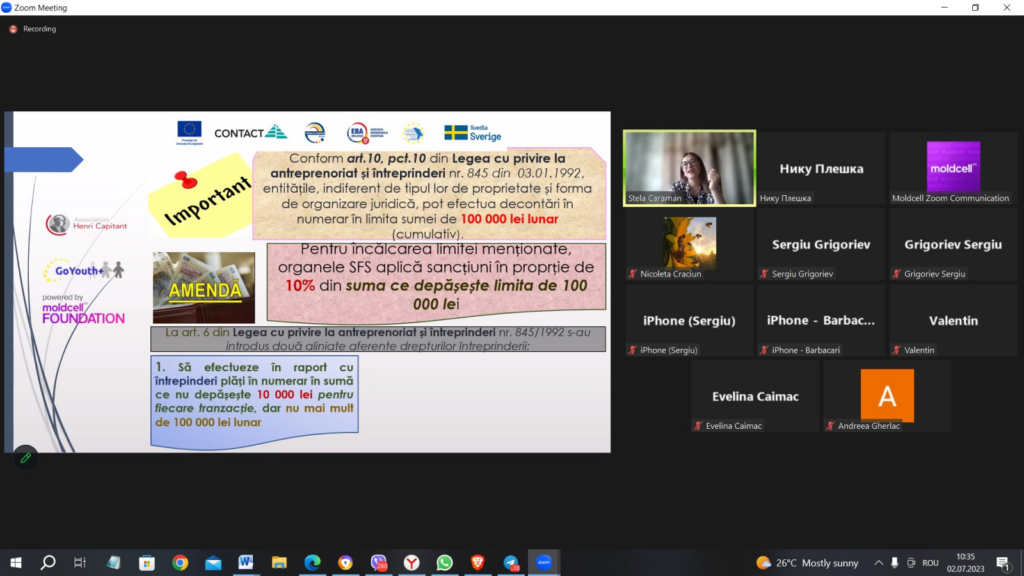Open Telegram from the taskbar
This screenshot has height=576, width=1024.
tap(511, 562)
